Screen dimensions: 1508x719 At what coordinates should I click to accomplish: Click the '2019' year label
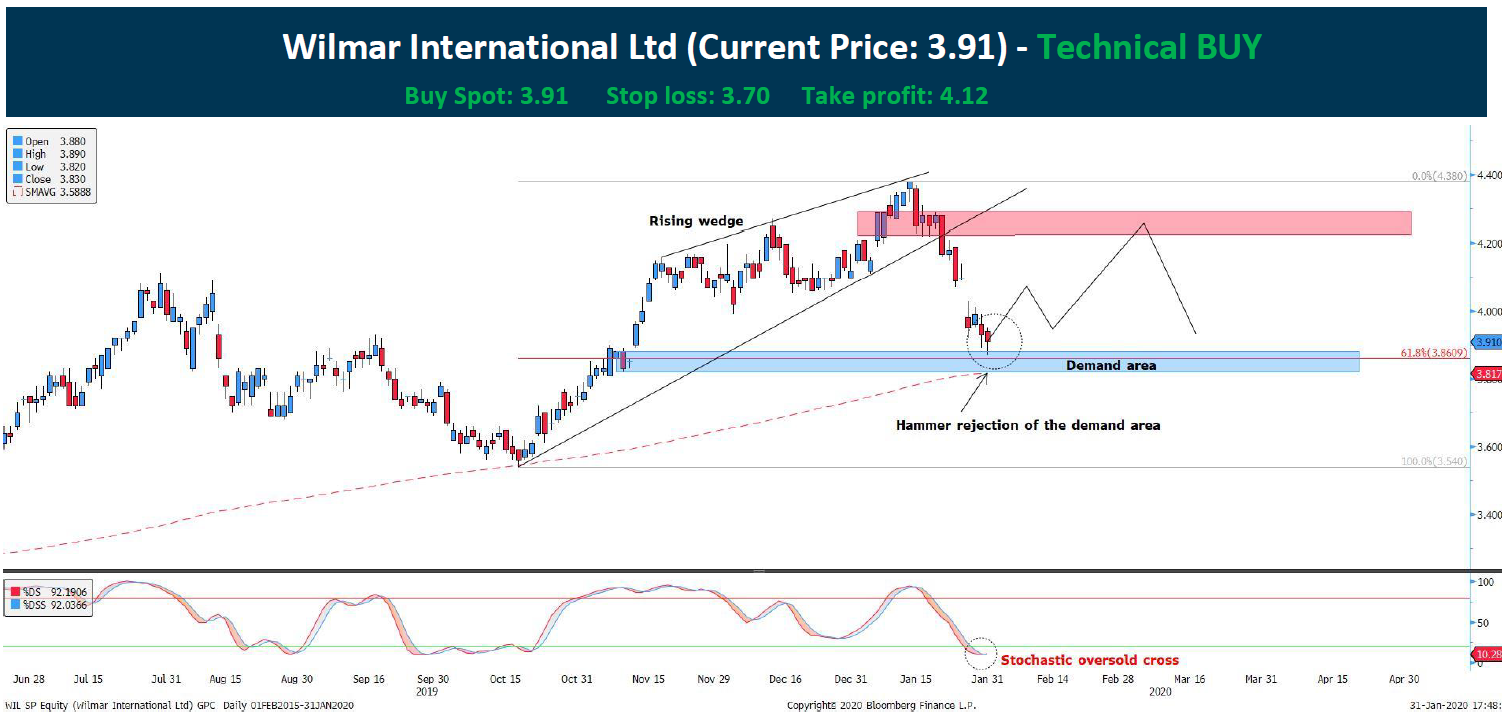(426, 691)
